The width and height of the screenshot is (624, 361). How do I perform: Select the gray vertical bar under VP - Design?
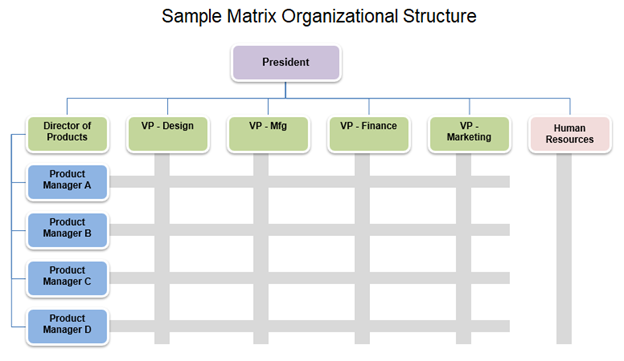point(162,248)
